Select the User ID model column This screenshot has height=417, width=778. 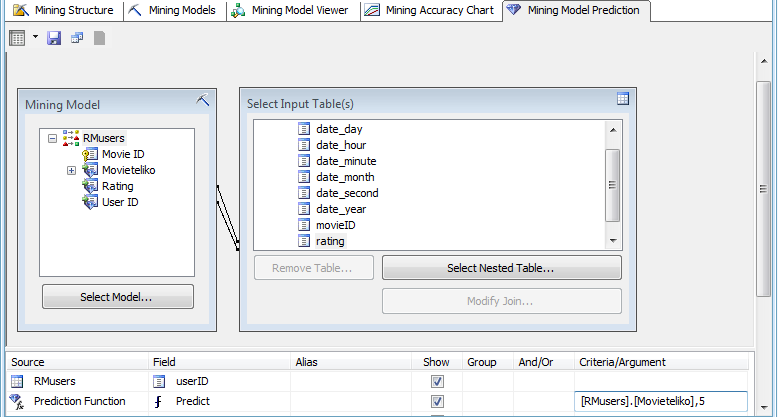click(x=120, y=202)
